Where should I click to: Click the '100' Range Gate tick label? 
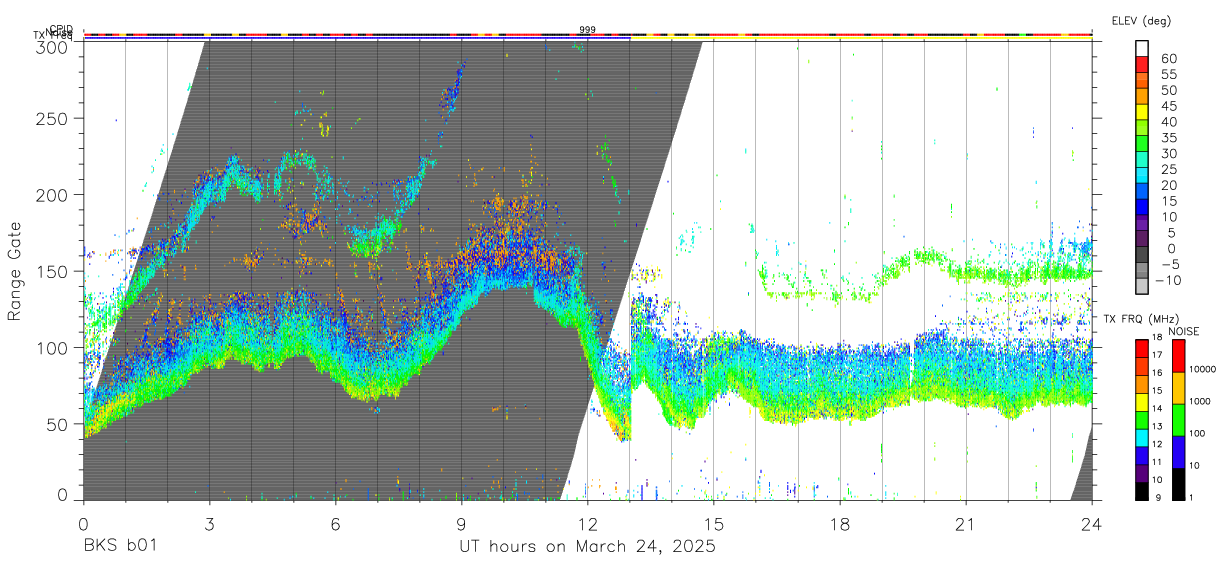(53, 348)
